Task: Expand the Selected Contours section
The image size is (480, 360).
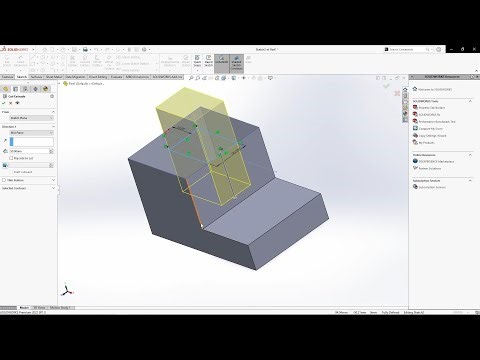Action: pos(53,188)
